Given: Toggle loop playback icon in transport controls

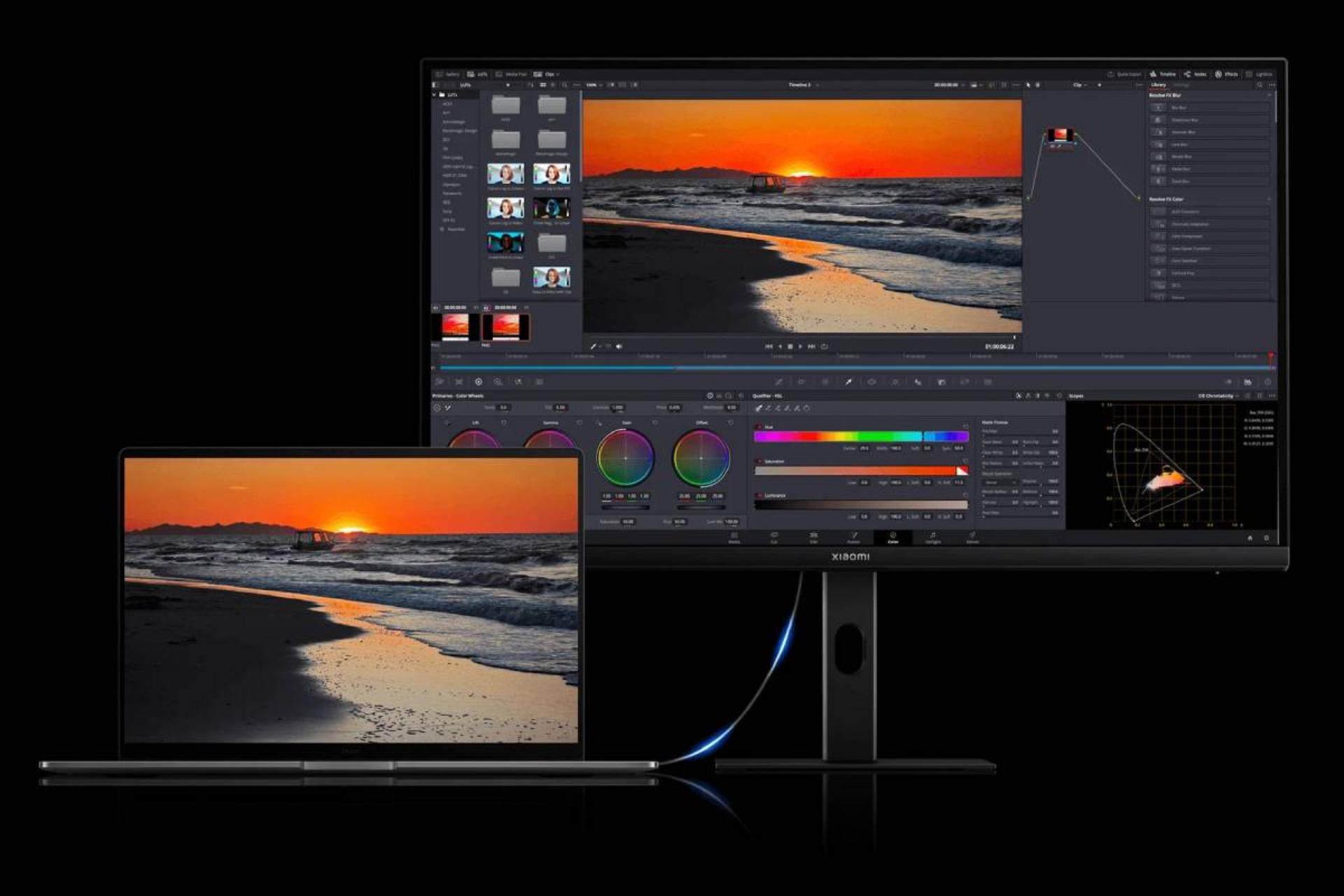Looking at the screenshot, I should pos(825,346).
